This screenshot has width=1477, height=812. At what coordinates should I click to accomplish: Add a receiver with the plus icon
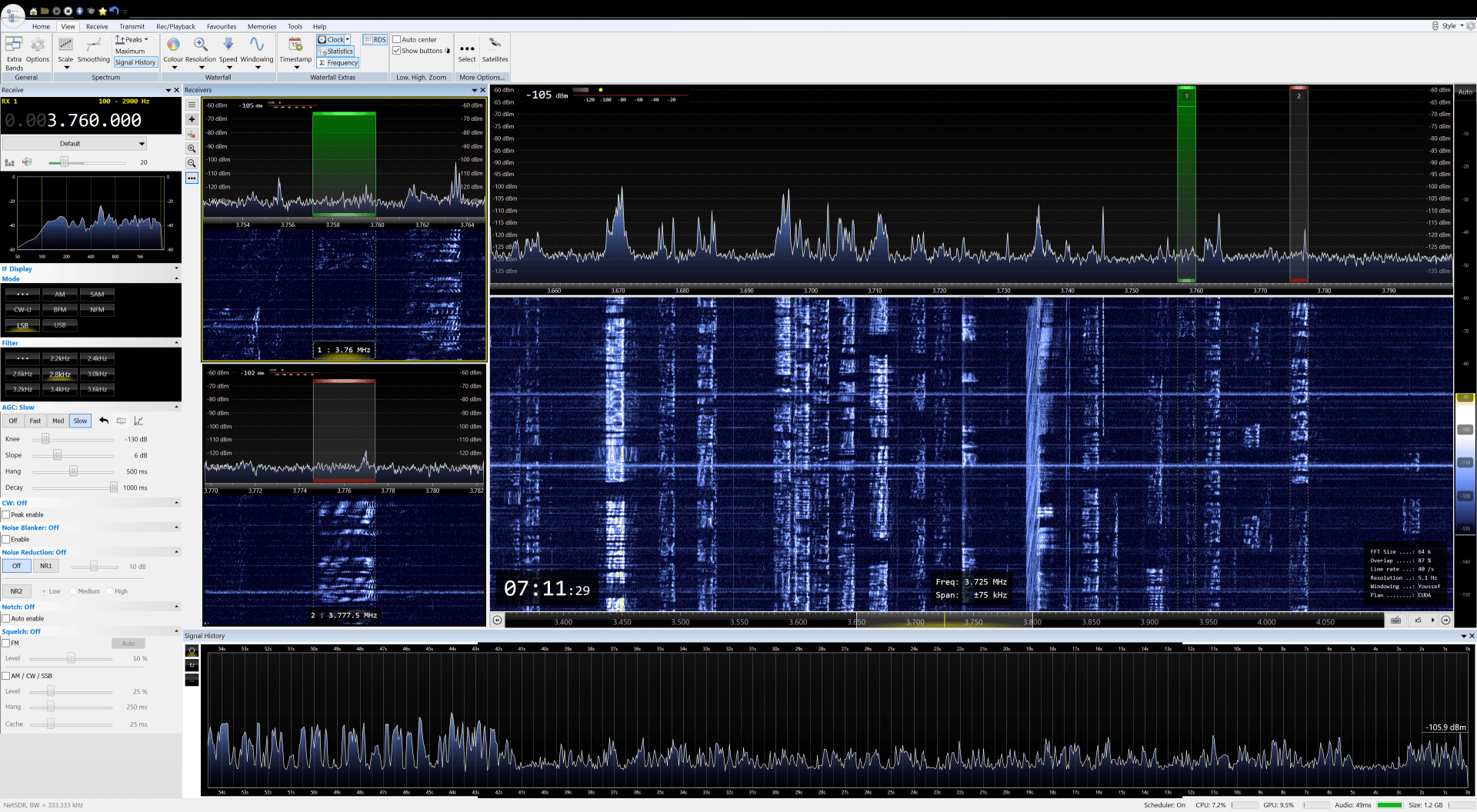192,119
